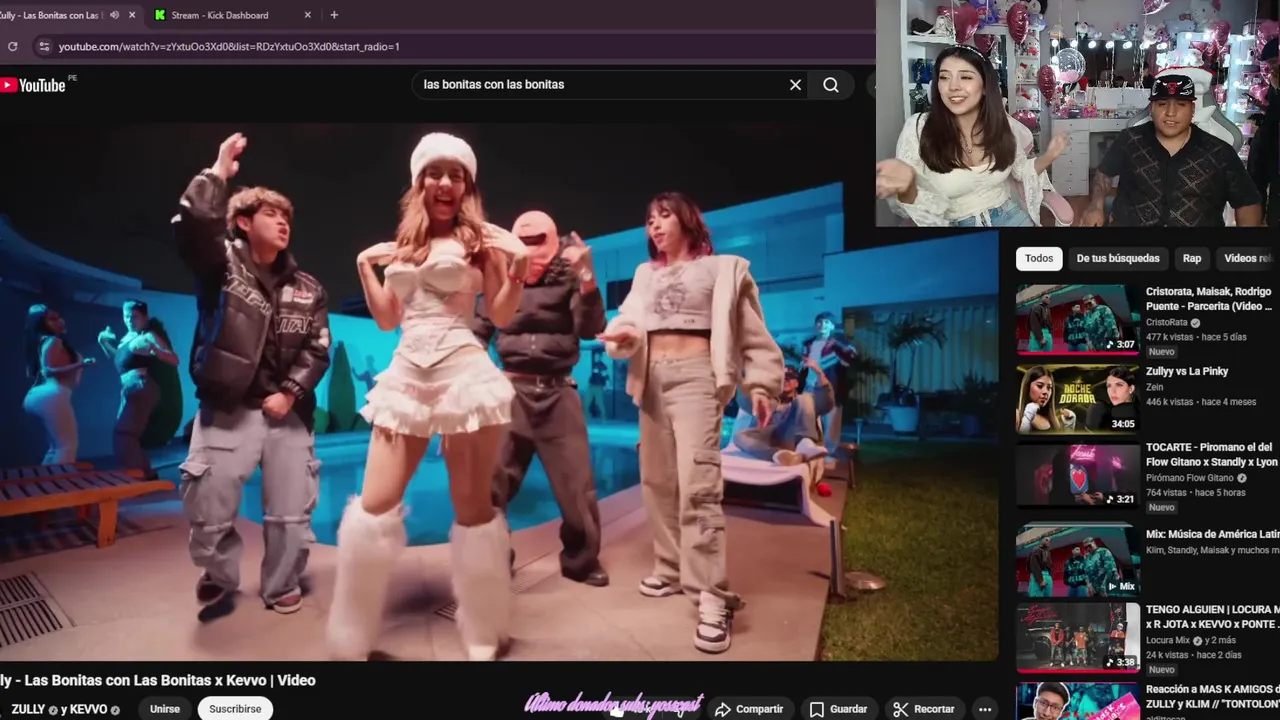
Task: Open the Zein channel name
Action: 1155,387
